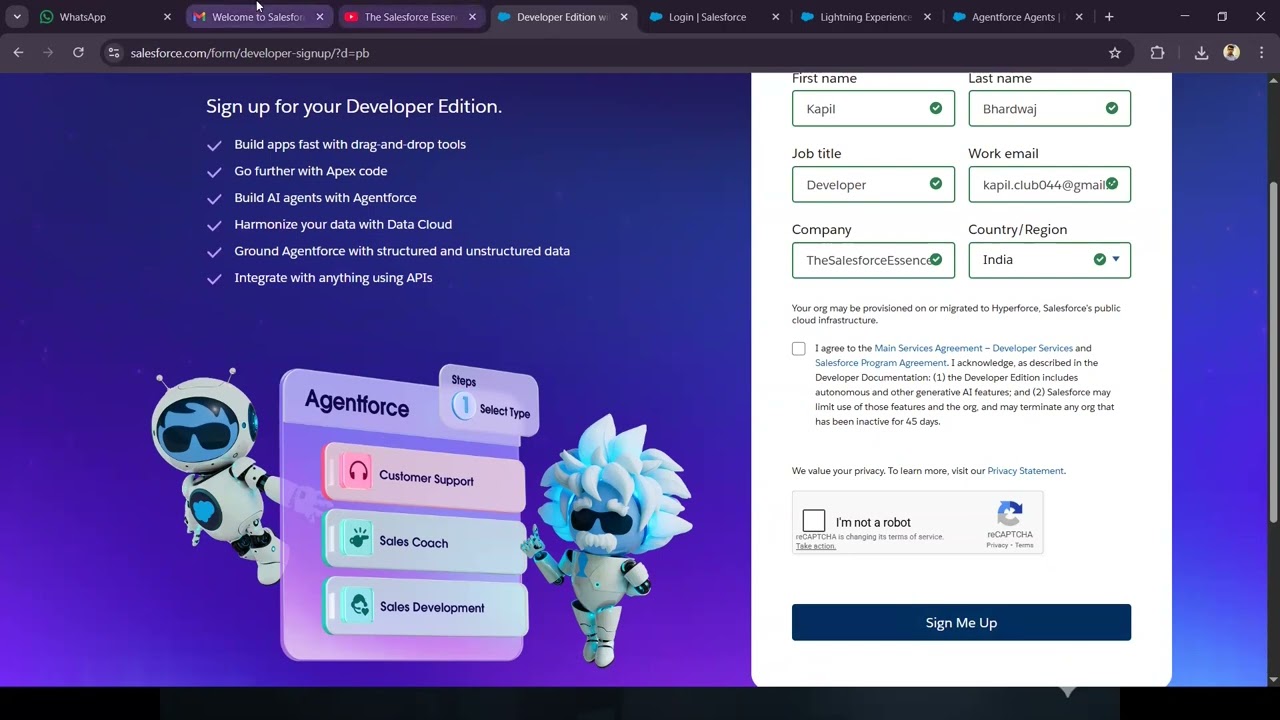Tick the agreement checkbox for Main Services Agreement
Image resolution: width=1280 pixels, height=720 pixels.
tap(798, 349)
